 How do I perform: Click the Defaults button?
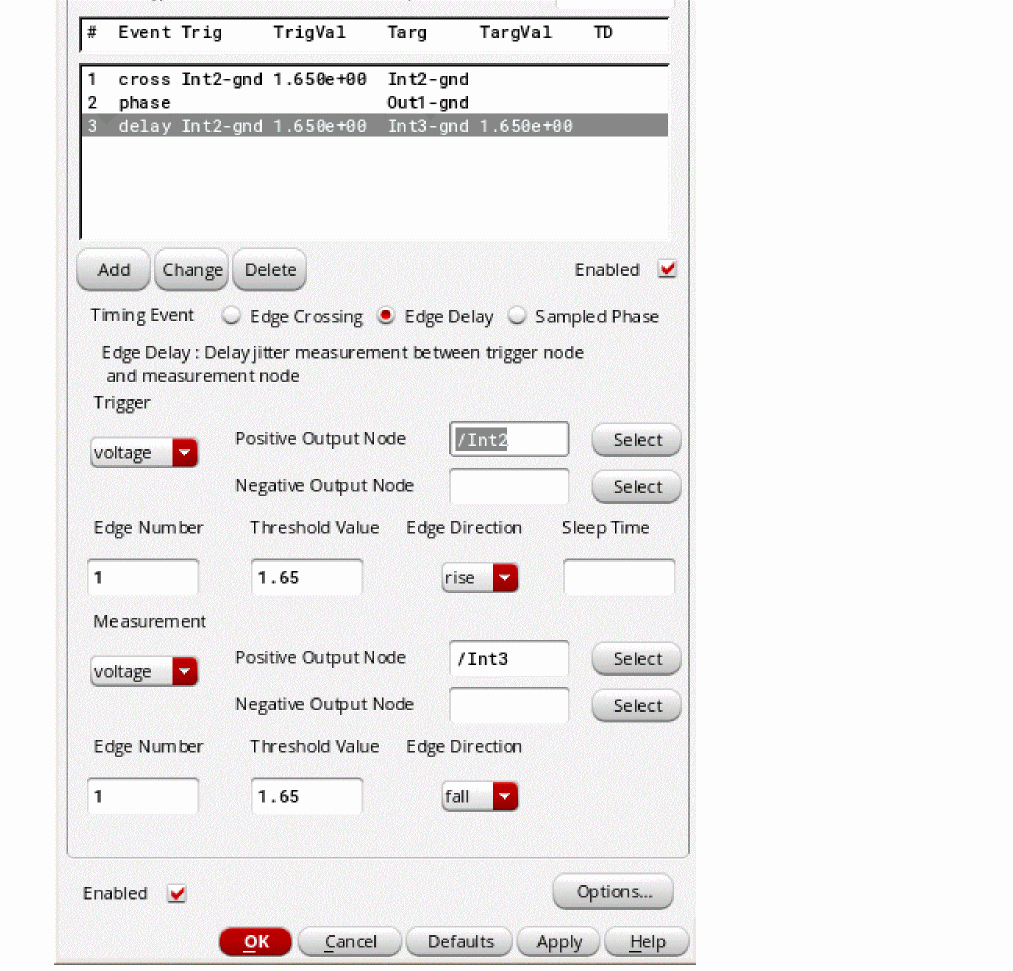coord(460,941)
